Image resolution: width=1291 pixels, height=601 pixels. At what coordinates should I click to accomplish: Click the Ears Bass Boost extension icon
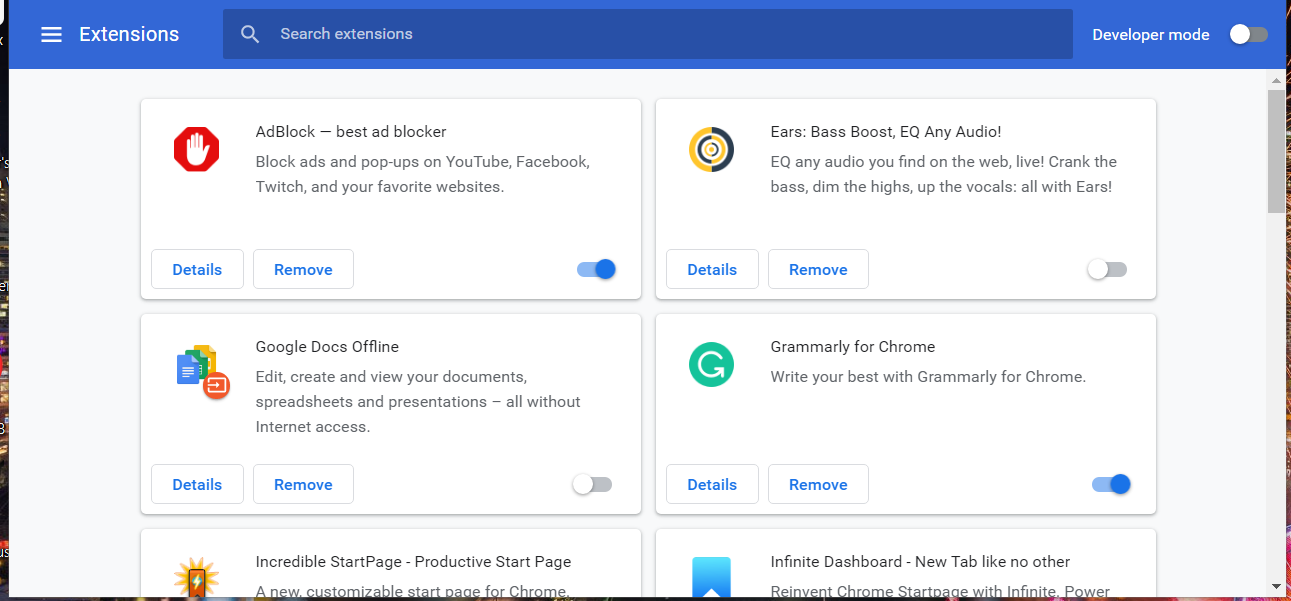click(x=711, y=150)
